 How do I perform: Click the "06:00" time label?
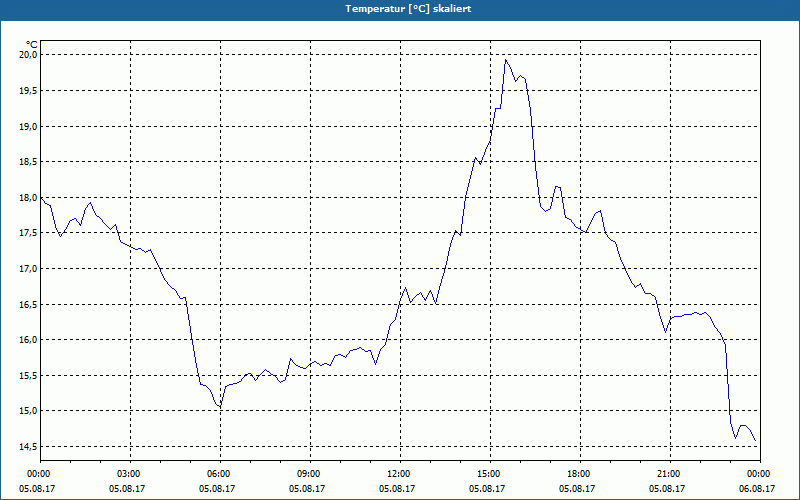tap(220, 474)
